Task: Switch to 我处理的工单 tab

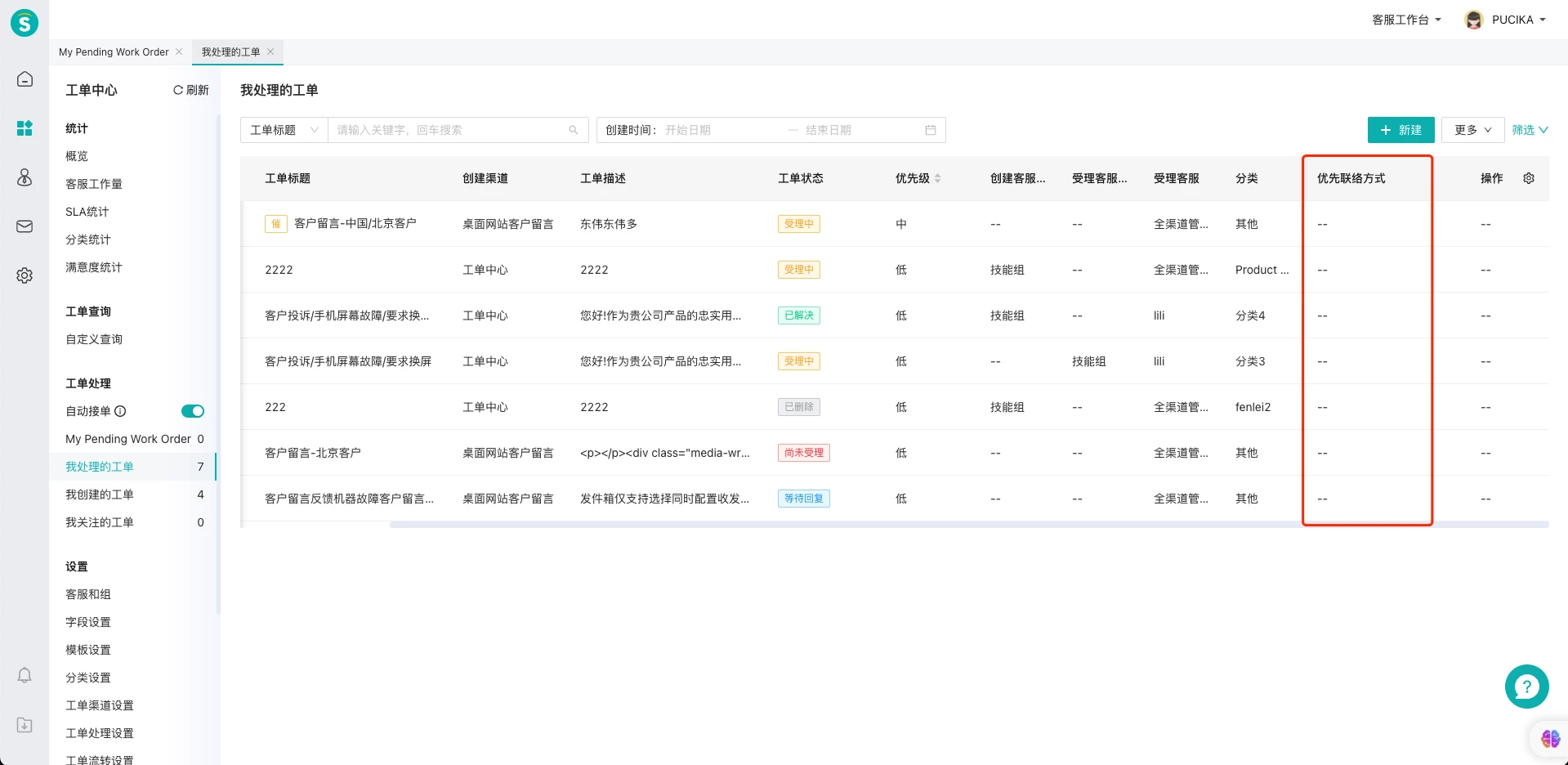Action: click(230, 51)
